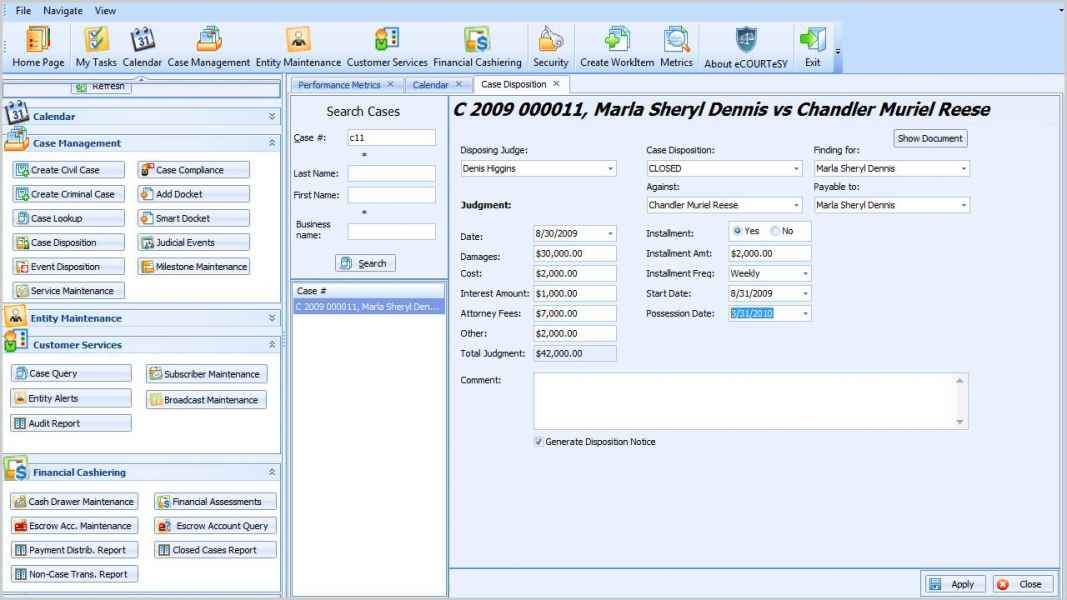The height and width of the screenshot is (600, 1067).
Task: Open My Tasks toolbar icon
Action: pos(95,39)
